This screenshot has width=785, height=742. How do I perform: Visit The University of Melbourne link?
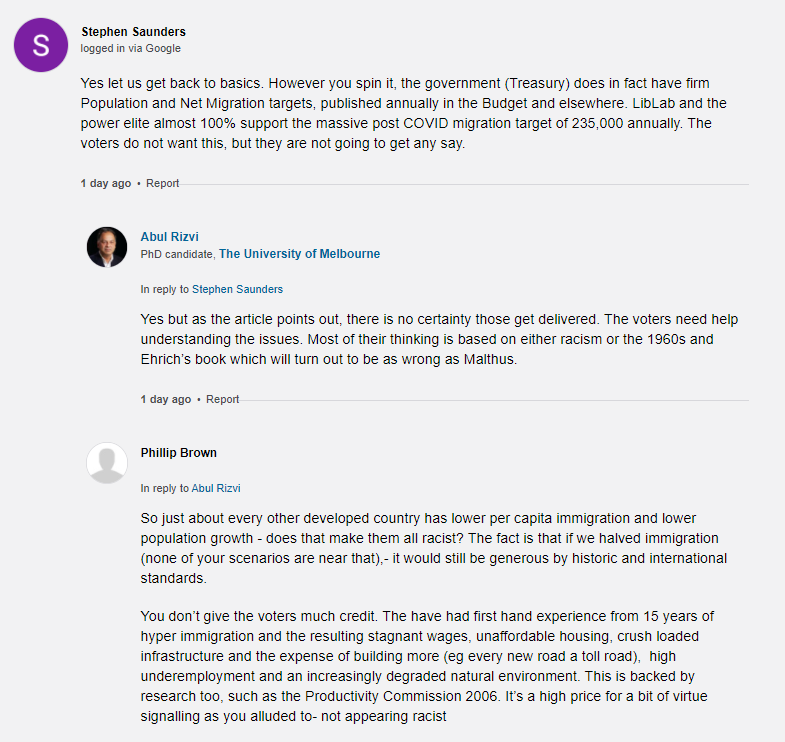[299, 254]
